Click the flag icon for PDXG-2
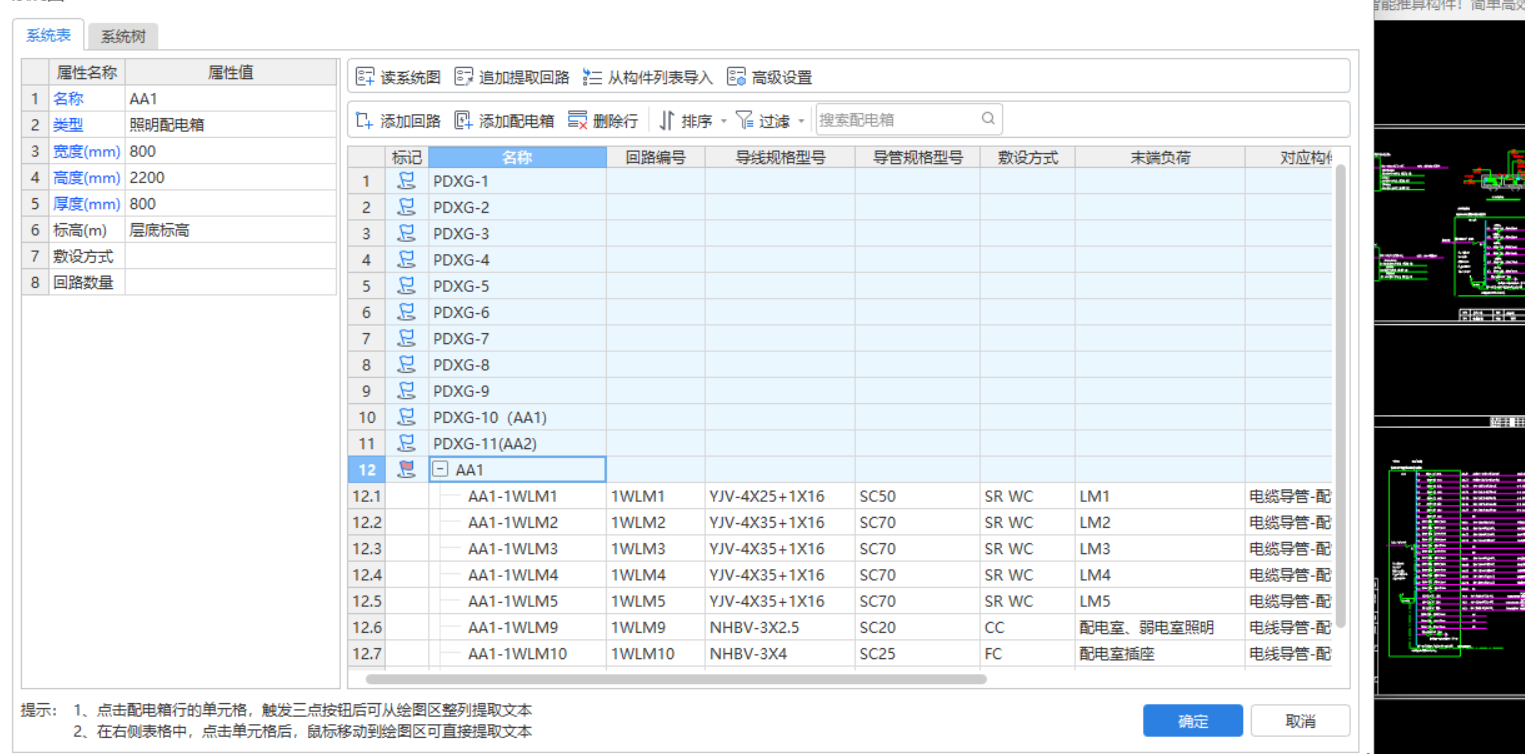The width and height of the screenshot is (1525, 754). pyautogui.click(x=406, y=207)
